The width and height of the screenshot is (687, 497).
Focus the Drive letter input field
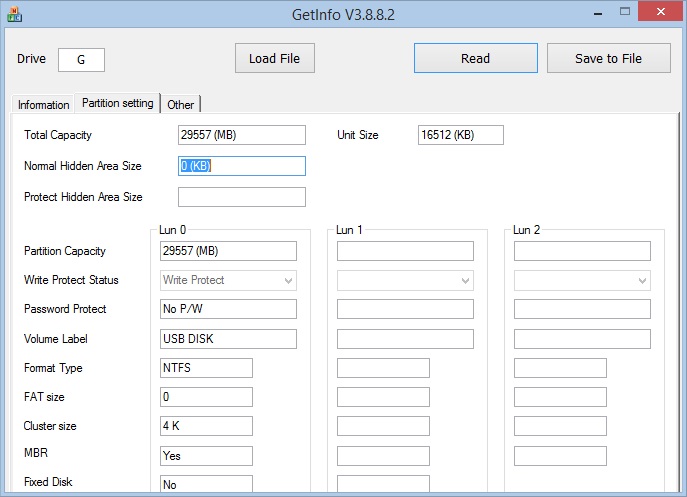81,60
